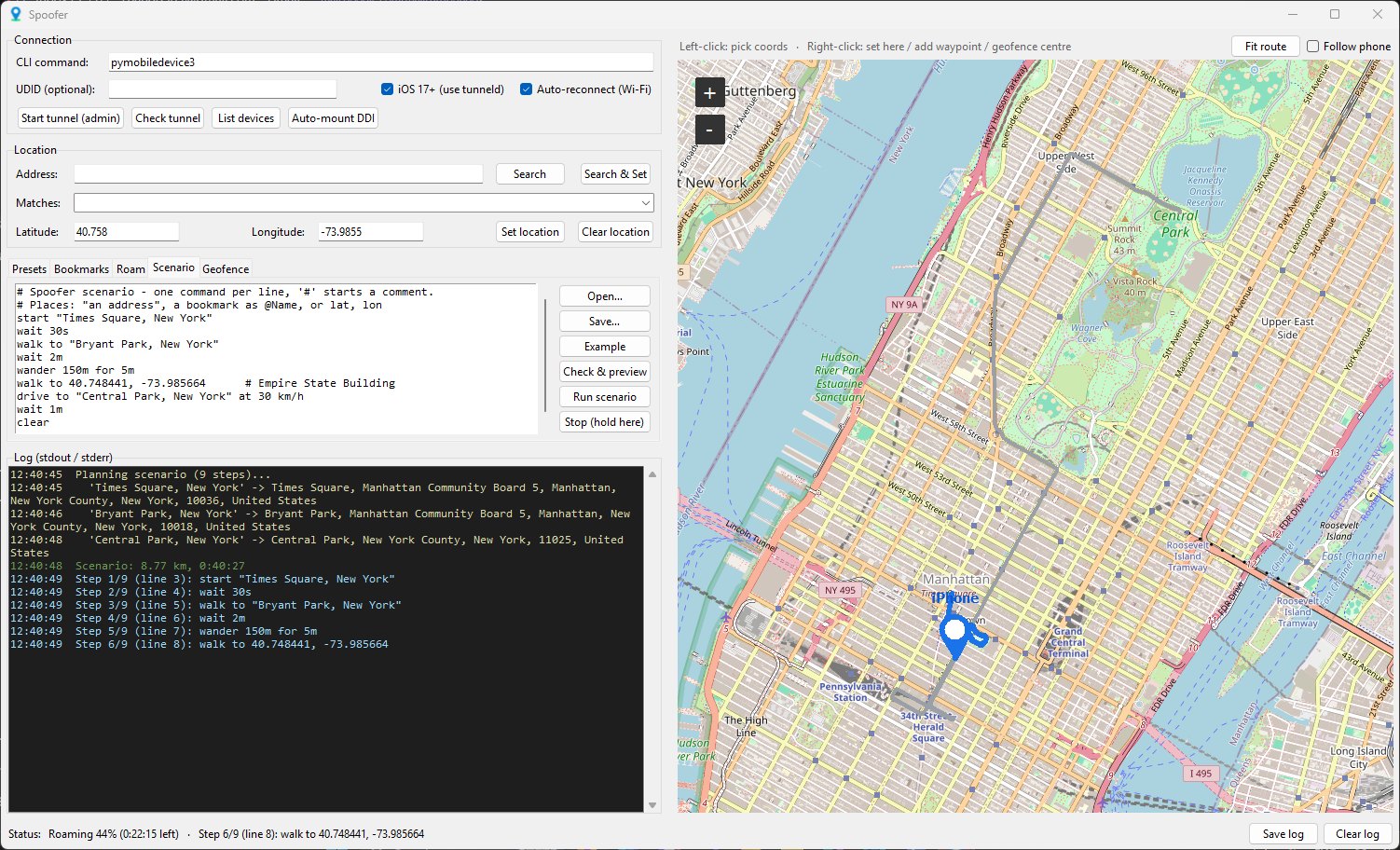
Task: Focus the CLI command input field
Action: tap(381, 62)
